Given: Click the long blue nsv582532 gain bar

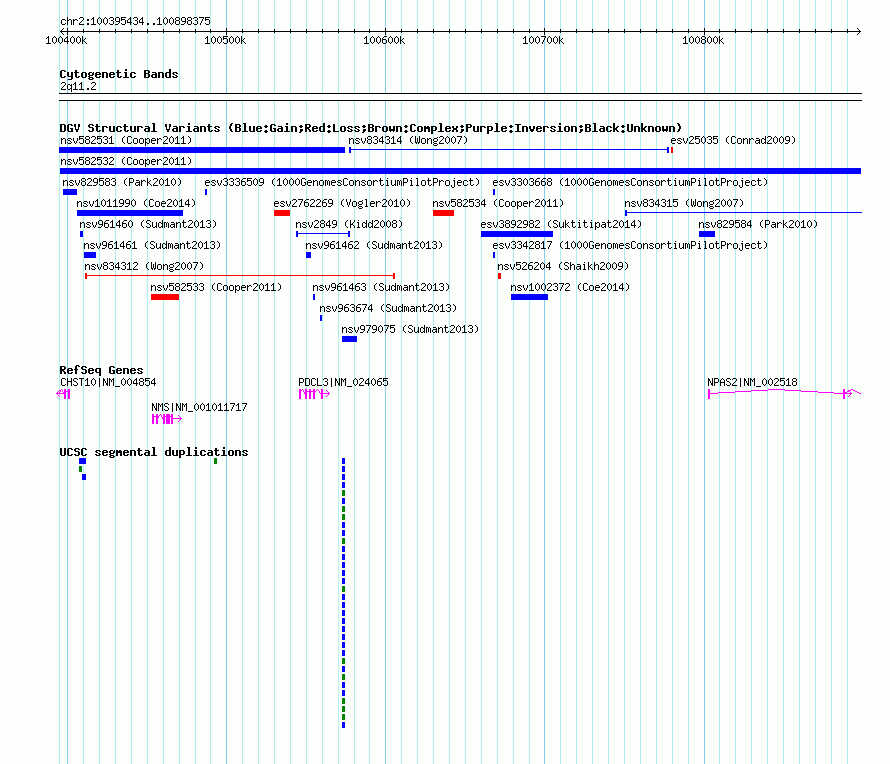Looking at the screenshot, I should click(x=460, y=171).
